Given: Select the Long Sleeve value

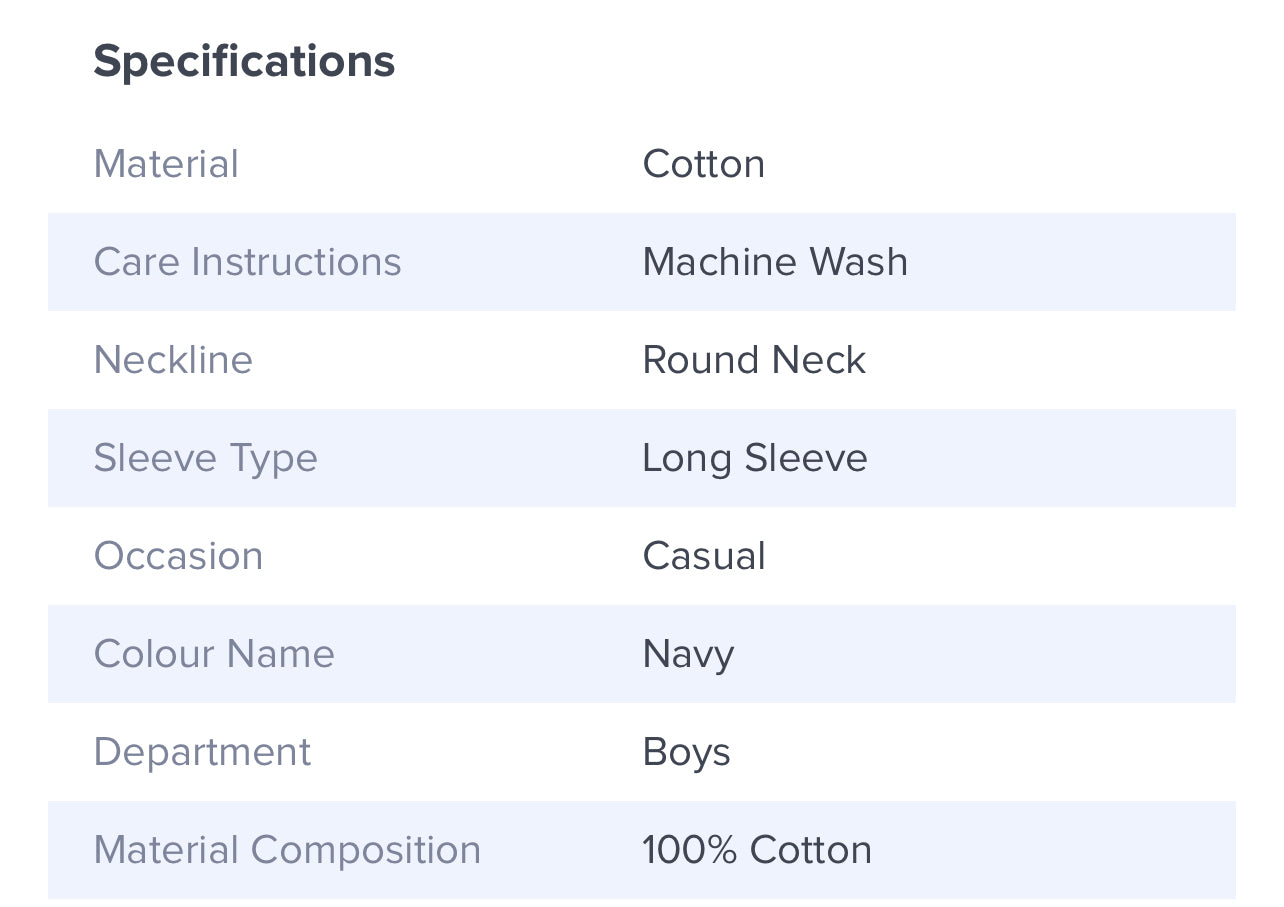Looking at the screenshot, I should tap(755, 458).
